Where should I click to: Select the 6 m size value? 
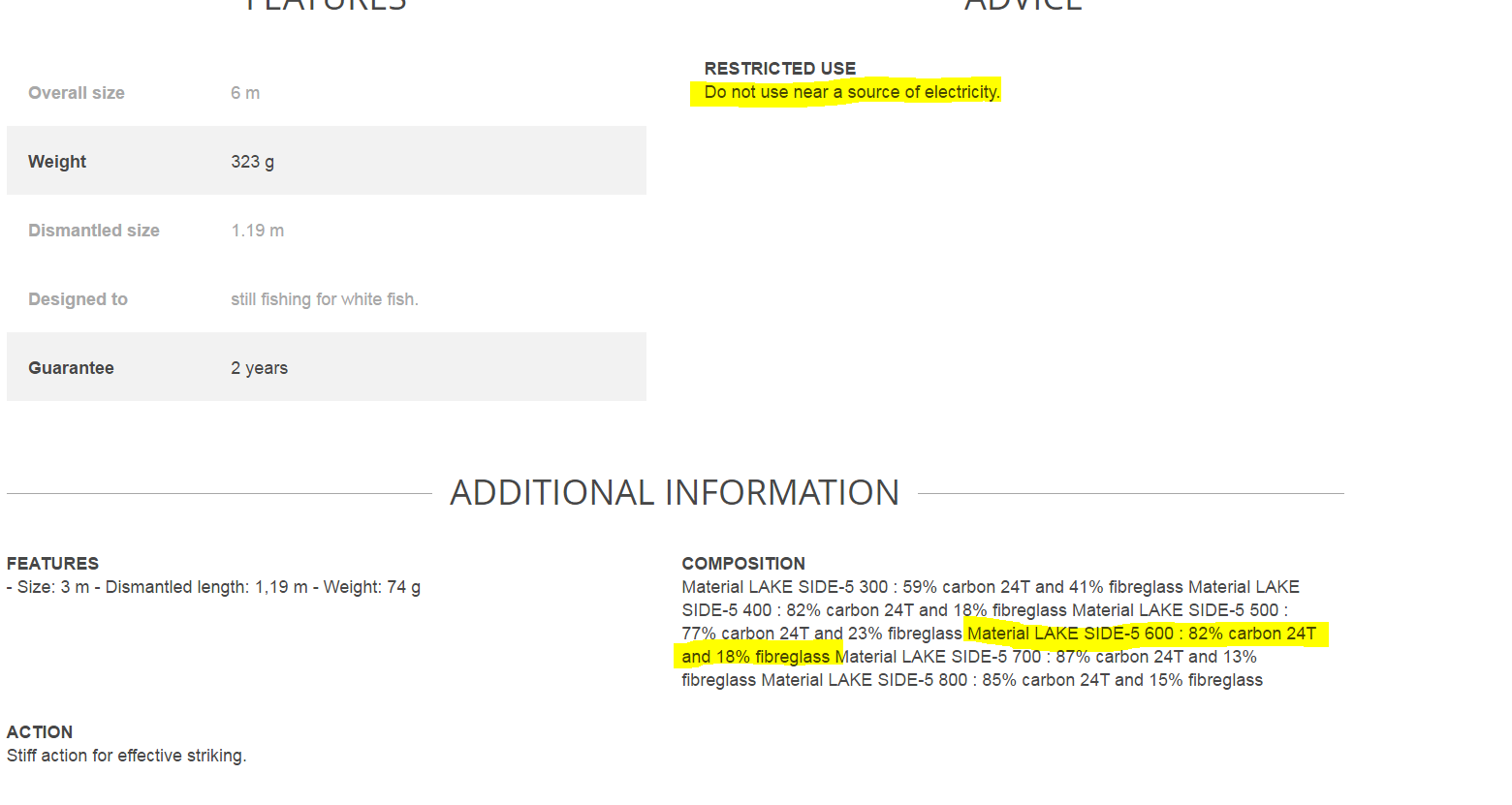tap(245, 93)
